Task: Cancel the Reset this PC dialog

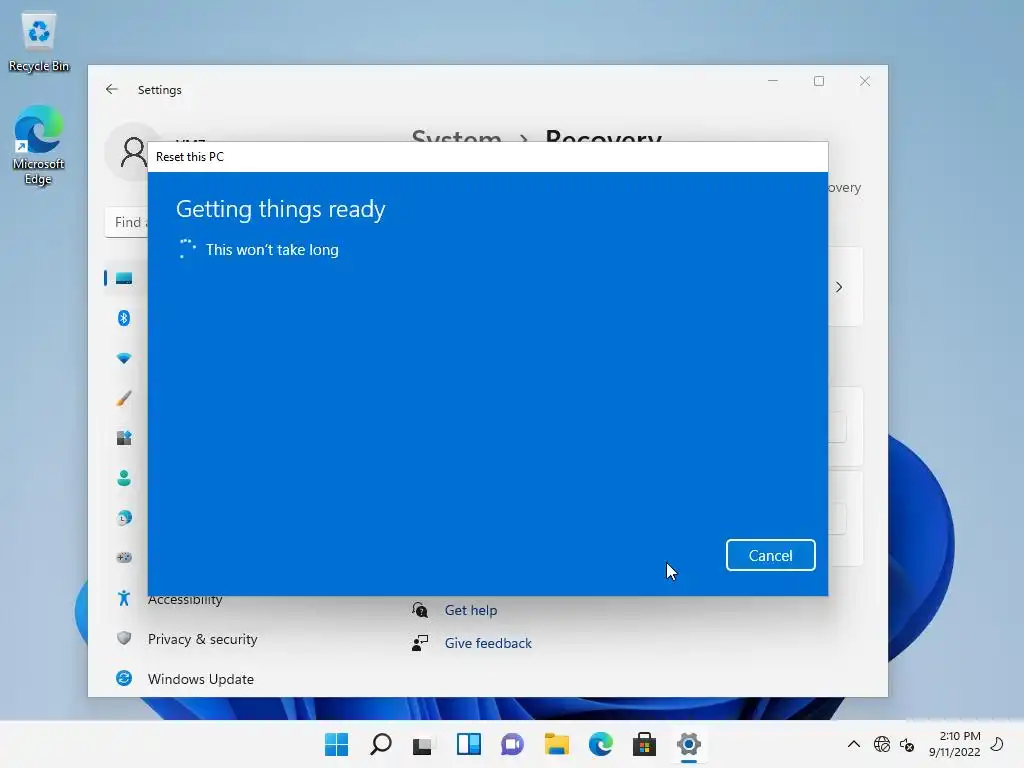Action: [x=771, y=555]
